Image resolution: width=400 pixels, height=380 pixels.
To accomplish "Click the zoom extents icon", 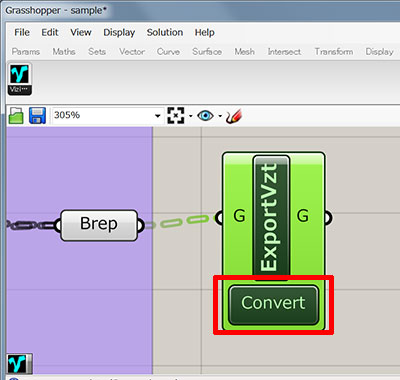I will 176,116.
